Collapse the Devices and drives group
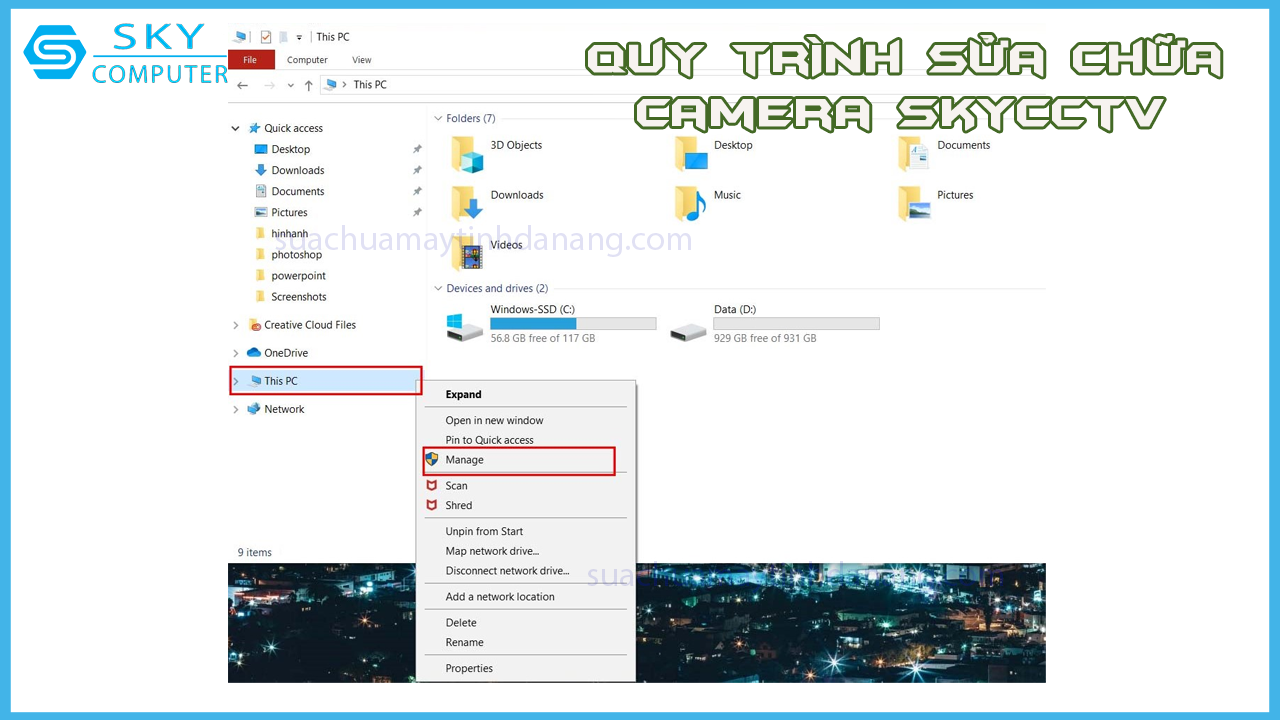Viewport: 1280px width, 720px height. click(x=438, y=289)
